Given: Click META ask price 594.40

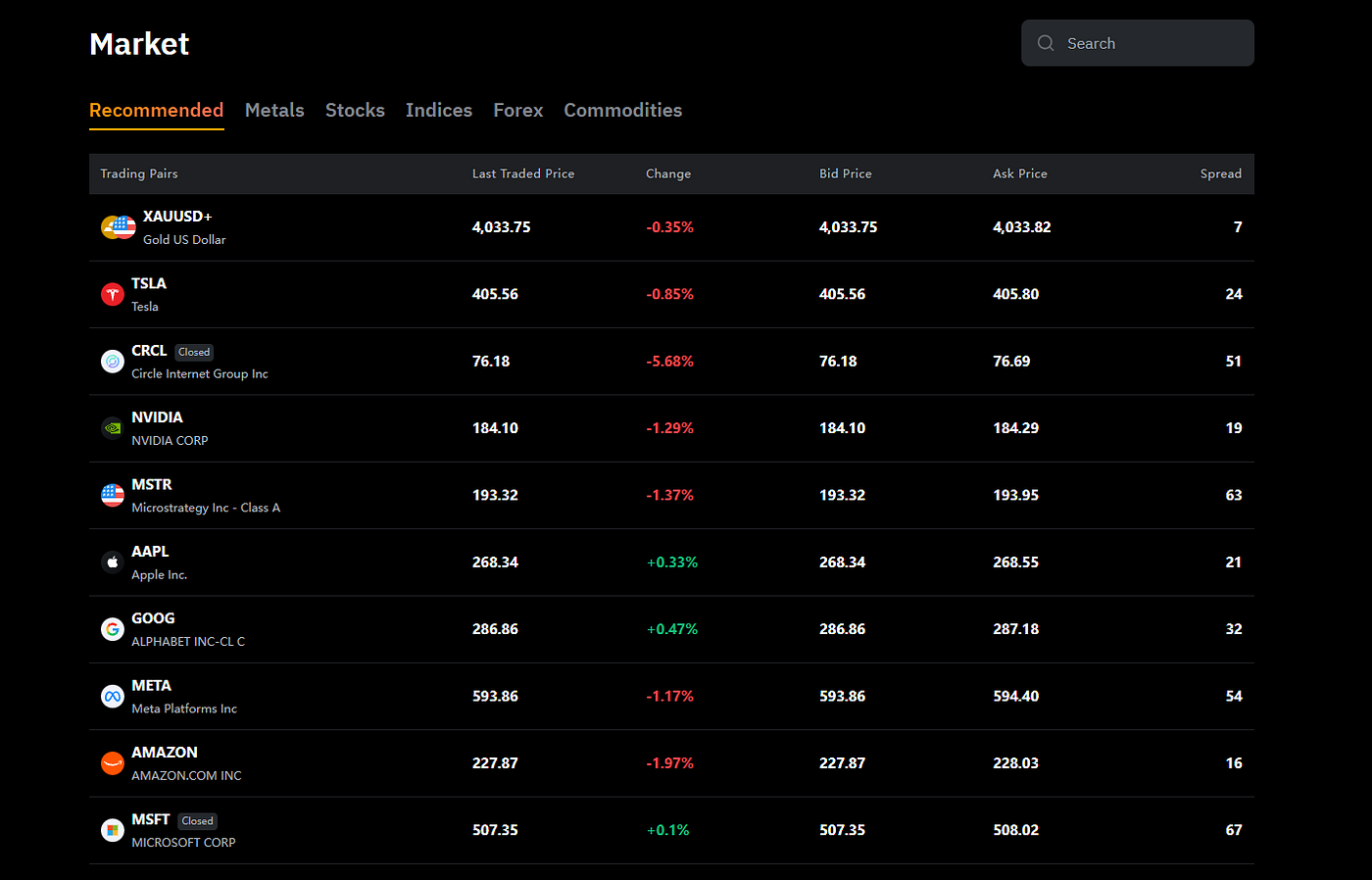Looking at the screenshot, I should click(x=1016, y=697).
